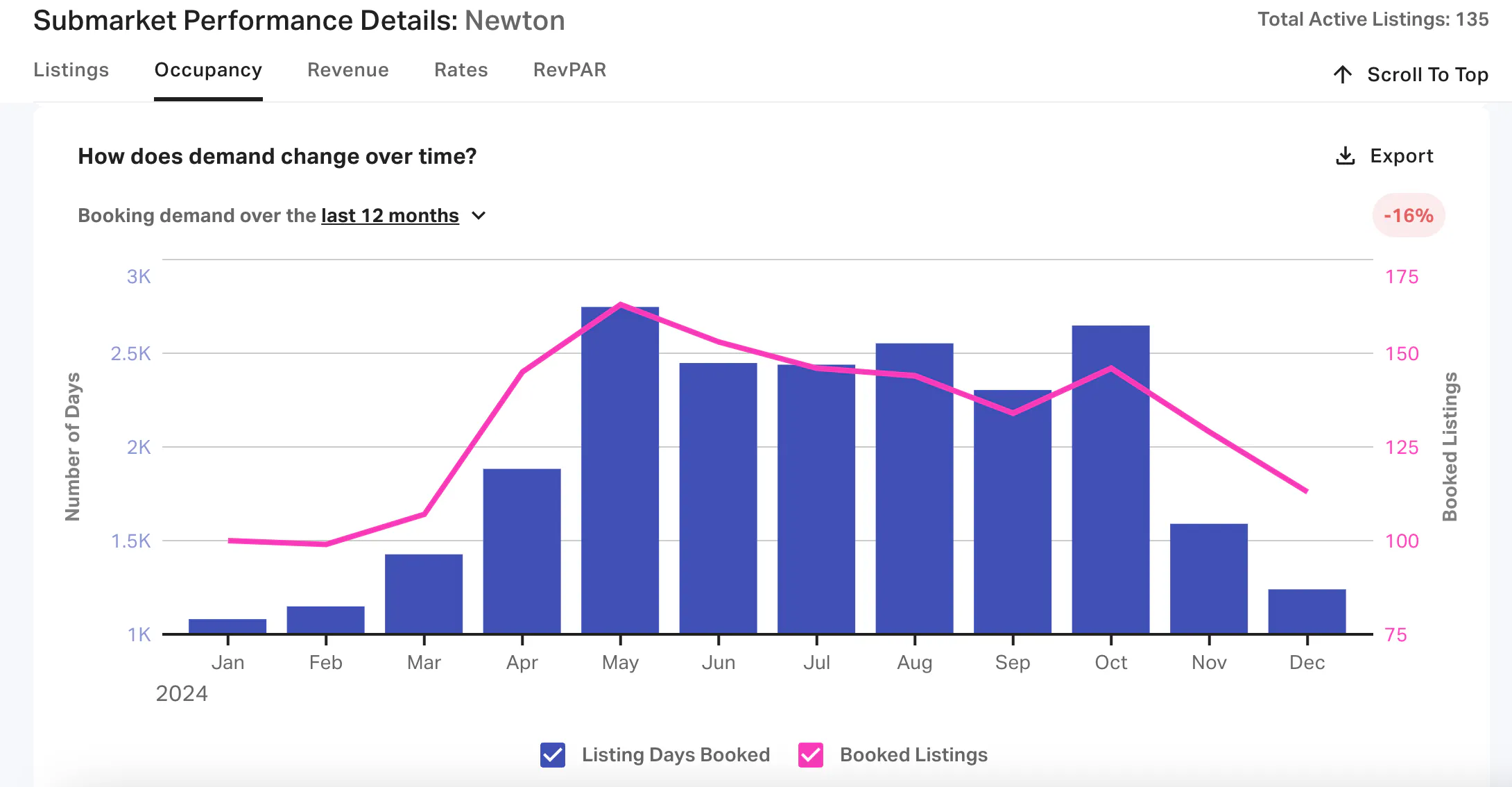Select the Occupancy tab
The height and width of the screenshot is (787, 1512).
click(208, 70)
